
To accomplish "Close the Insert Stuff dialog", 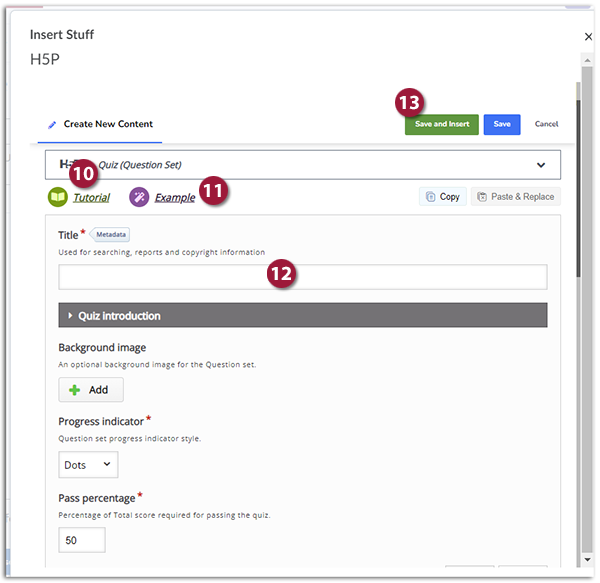I will (x=587, y=37).
